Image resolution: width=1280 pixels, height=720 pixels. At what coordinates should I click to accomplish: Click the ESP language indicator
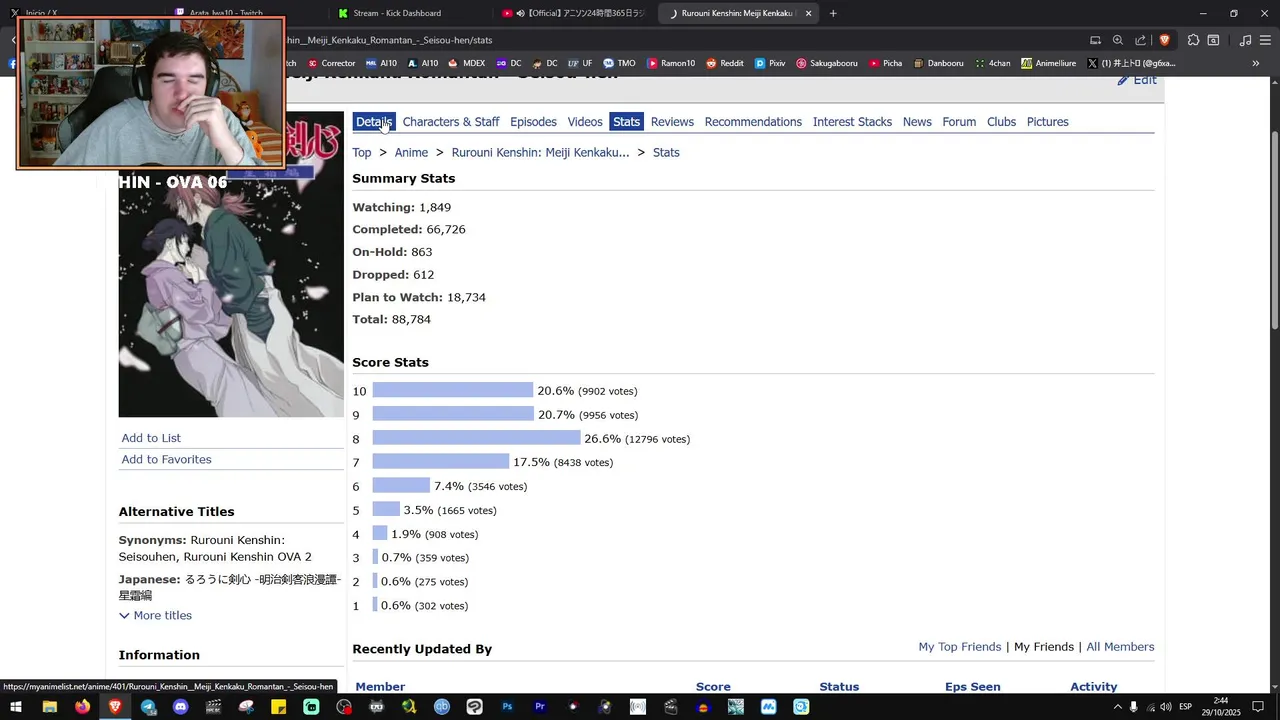pos(1185,707)
